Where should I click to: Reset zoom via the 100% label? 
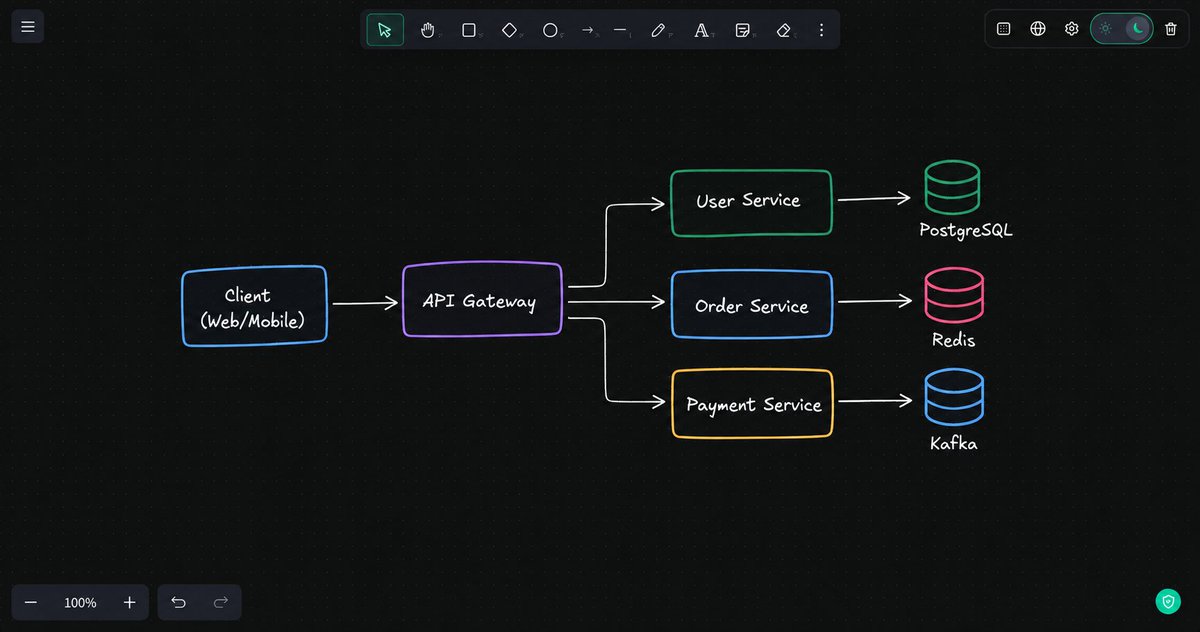(x=80, y=603)
